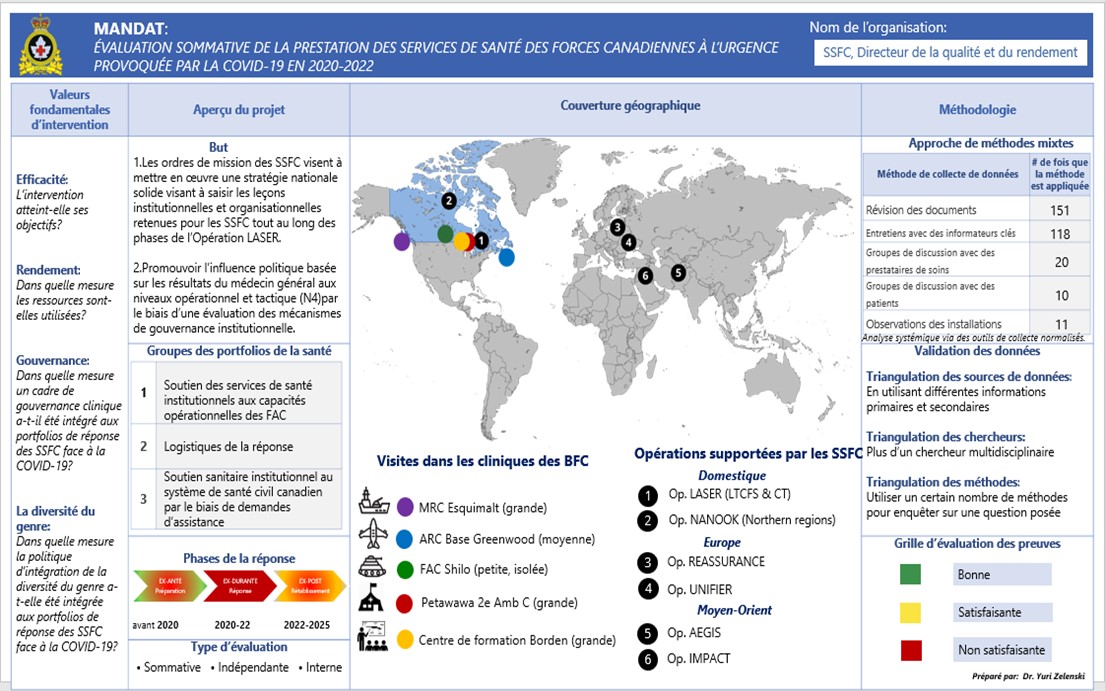
Task: Click the organisation name field showing SSFC
Action: coord(950,53)
